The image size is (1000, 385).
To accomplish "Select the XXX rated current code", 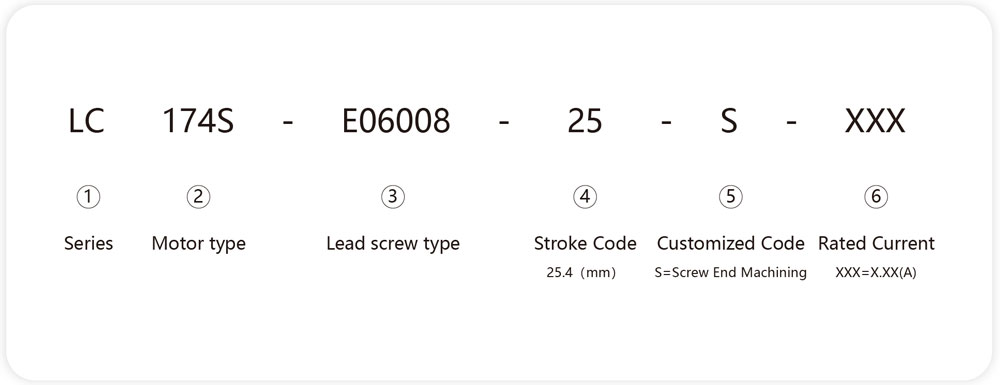I will (x=875, y=121).
